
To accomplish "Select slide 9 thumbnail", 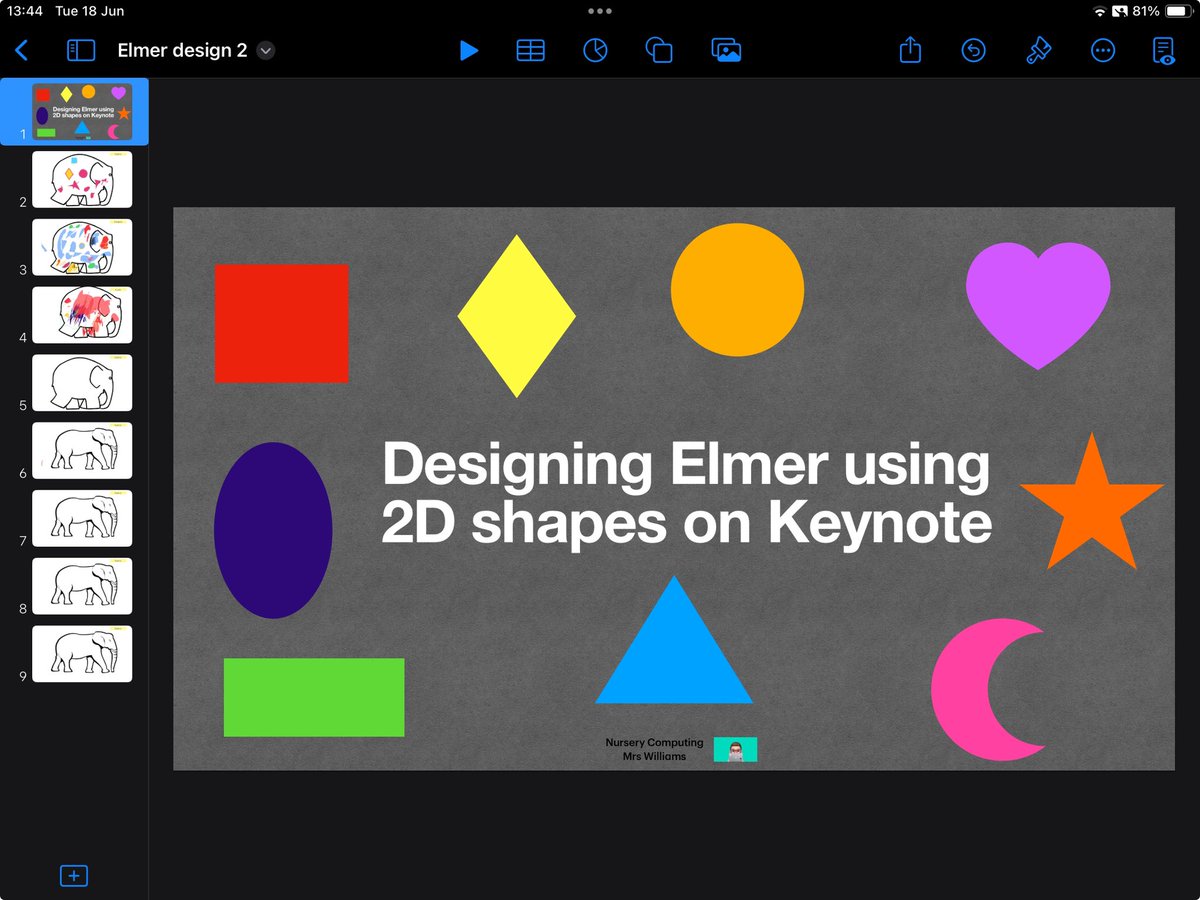I will [x=82, y=654].
